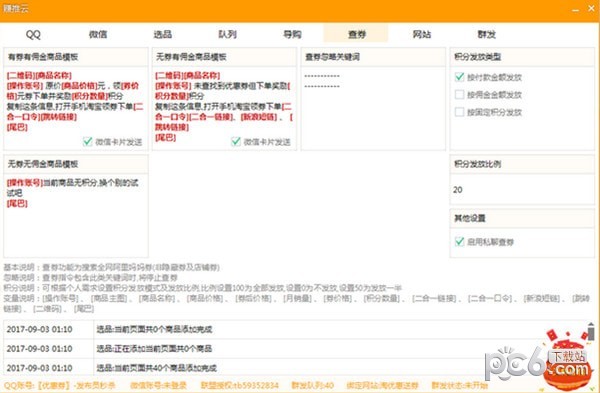The height and width of the screenshot is (393, 600).
Task: Click 联盟授权 status bar entry
Action: 240,385
